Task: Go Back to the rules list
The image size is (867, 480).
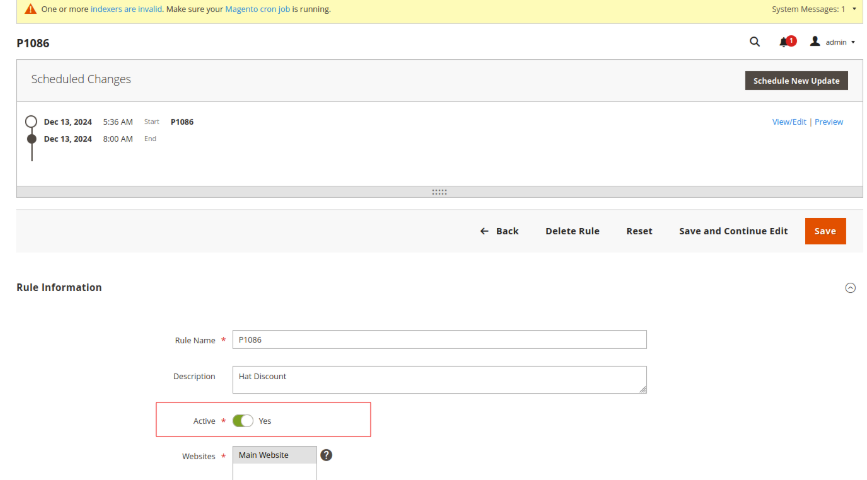Action: tap(499, 231)
